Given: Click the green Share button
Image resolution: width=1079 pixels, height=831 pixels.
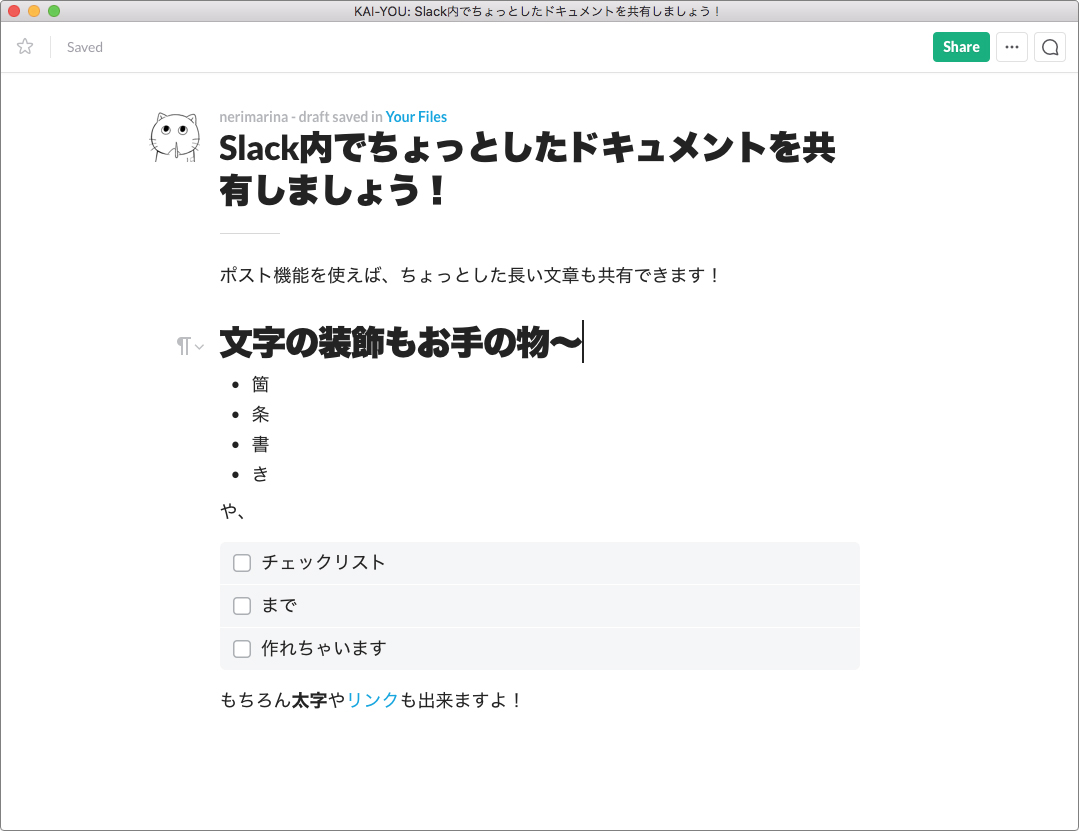Looking at the screenshot, I should (x=961, y=47).
